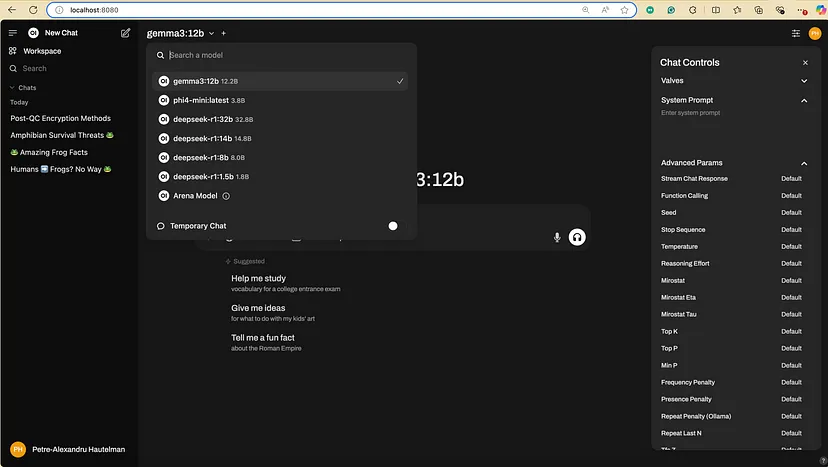Toggle Min P Default value
Screen dimensions: 828x467
tap(791, 366)
